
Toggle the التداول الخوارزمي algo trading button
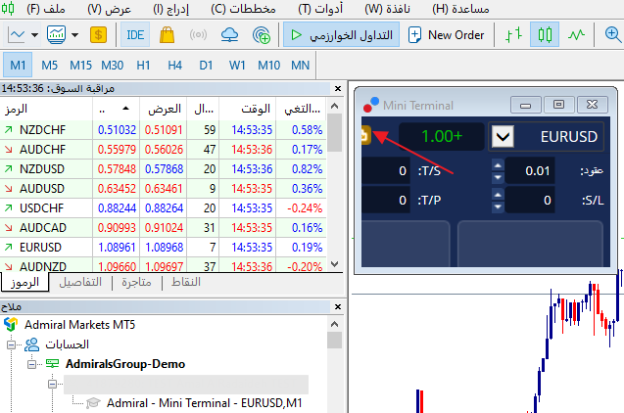click(341, 35)
